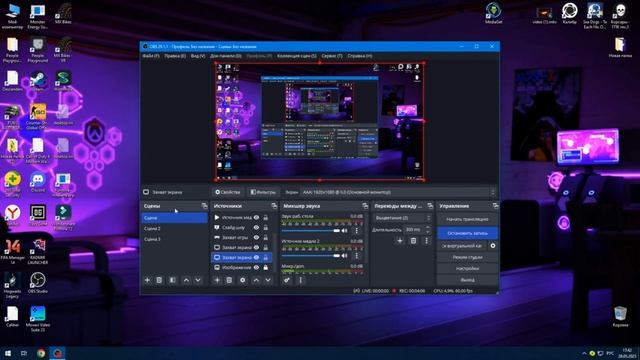The width and height of the screenshot is (640, 360).
Task: Open scene filters icon in Сцены panel toolbar
Action: click(x=173, y=280)
